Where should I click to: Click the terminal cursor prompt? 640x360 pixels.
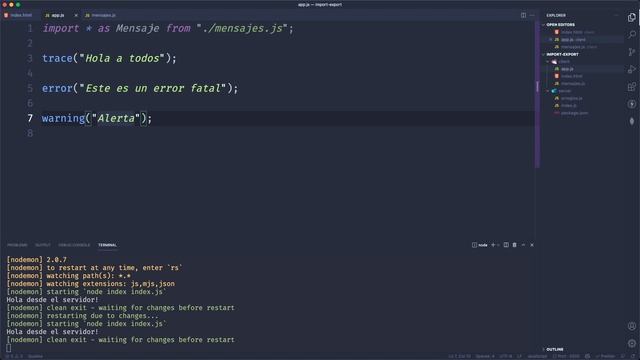(x=9, y=348)
